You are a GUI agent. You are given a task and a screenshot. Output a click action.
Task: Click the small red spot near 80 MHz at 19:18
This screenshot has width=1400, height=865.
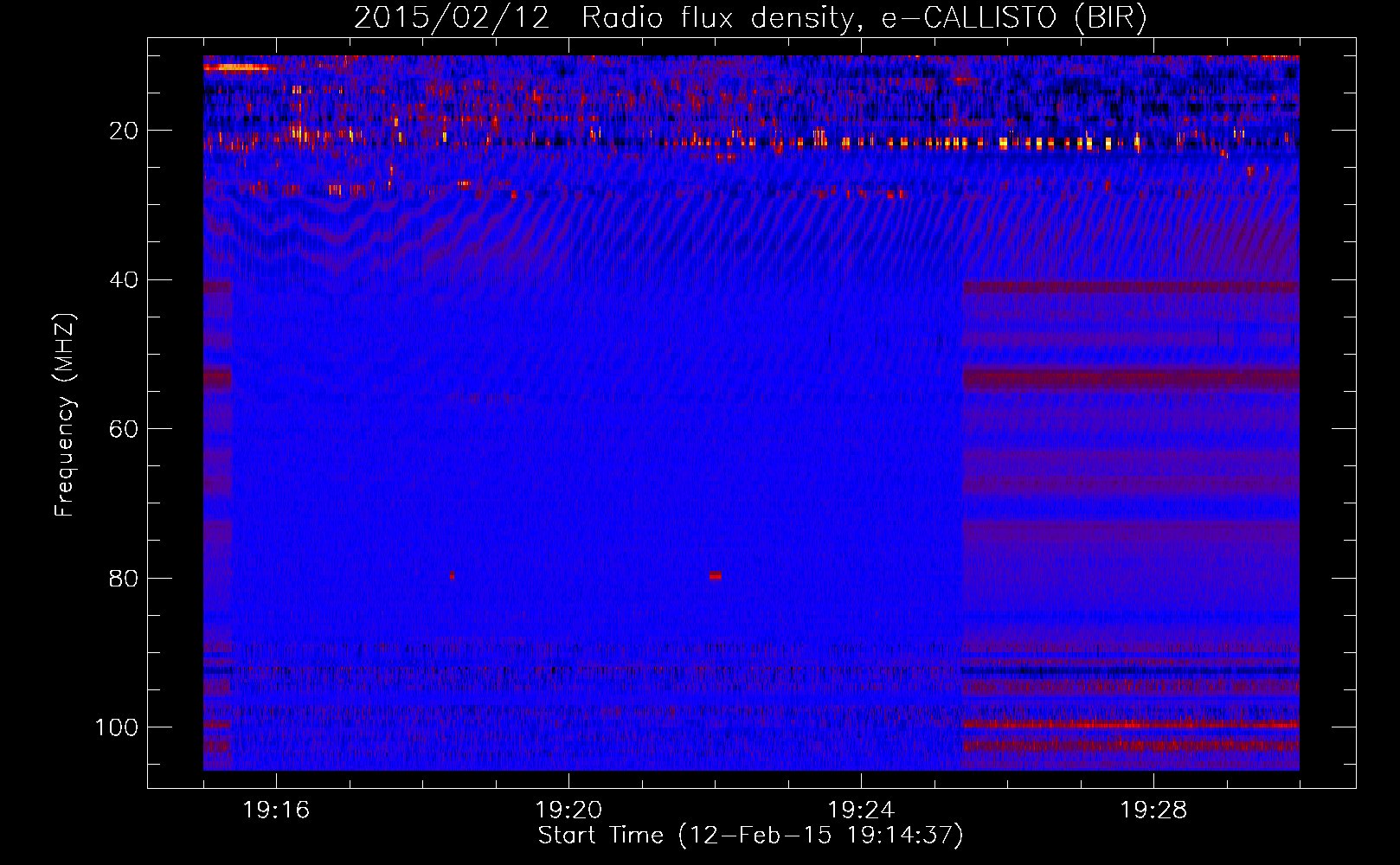point(452,575)
